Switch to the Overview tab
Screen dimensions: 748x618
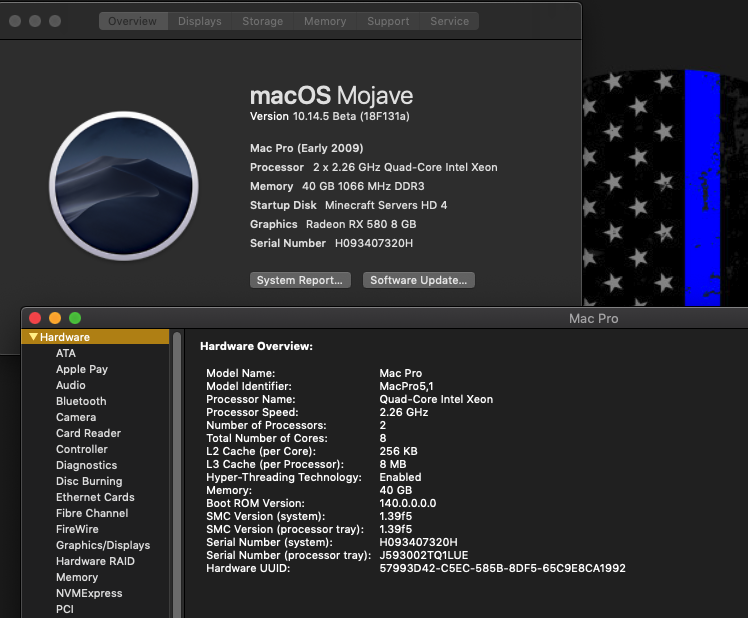[133, 21]
